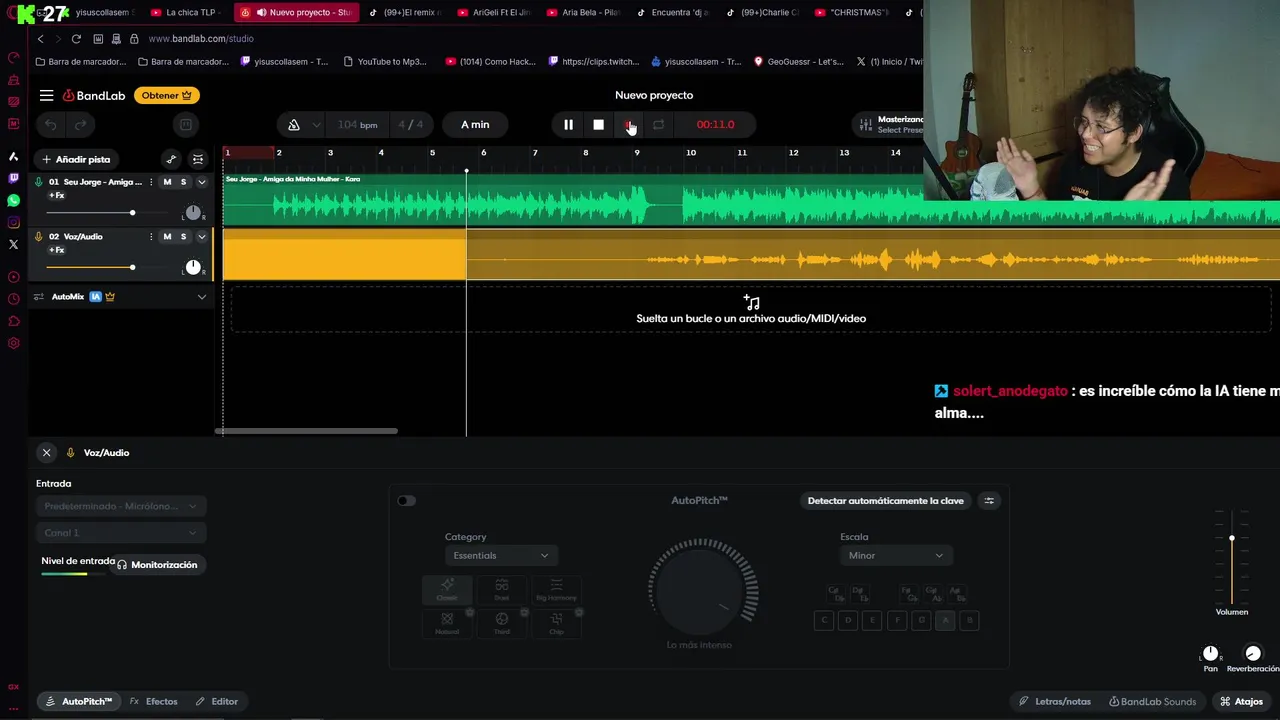1280x720 pixels.
Task: Select the C note key button
Action: (x=824, y=620)
